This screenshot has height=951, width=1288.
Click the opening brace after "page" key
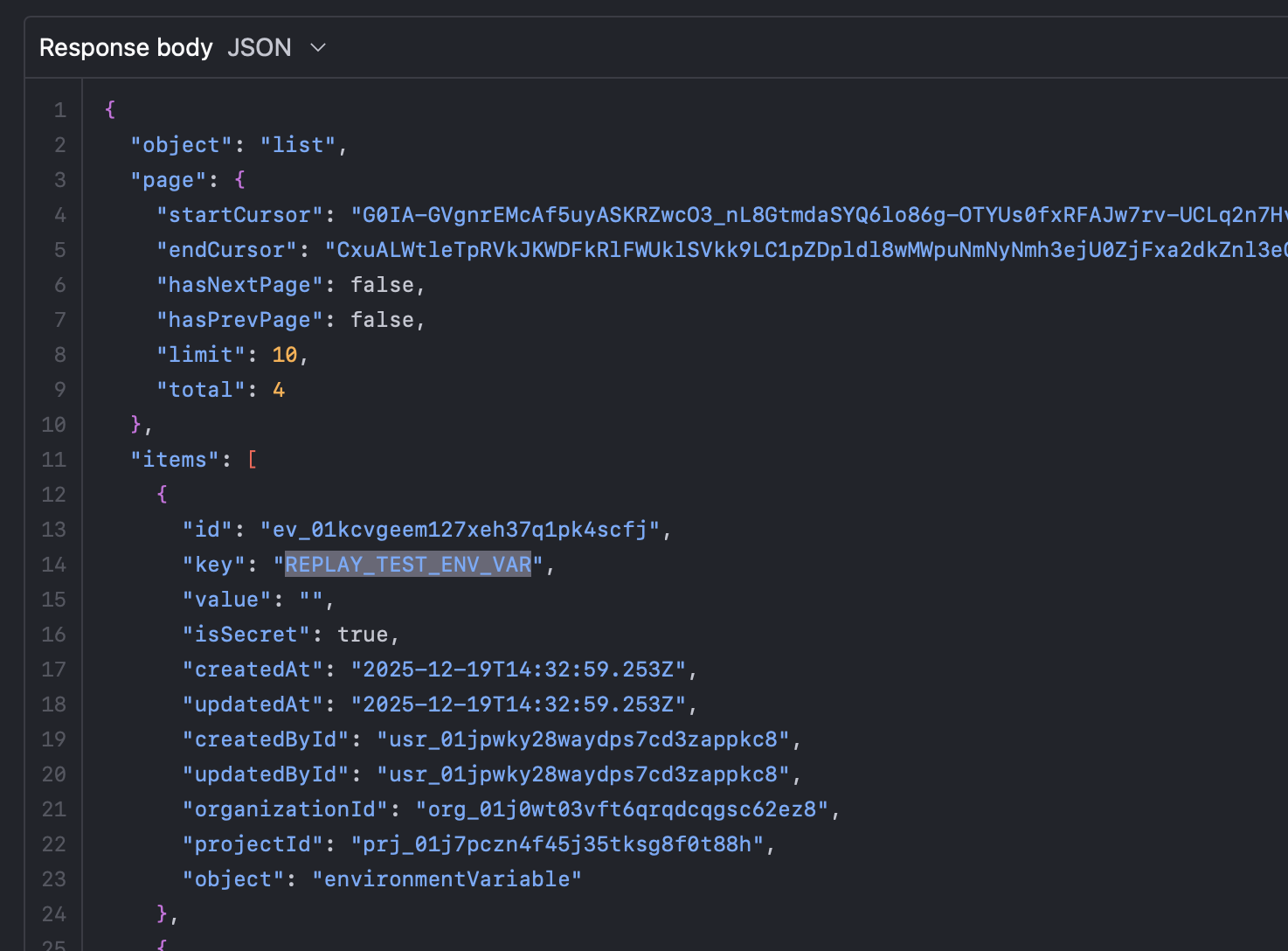click(x=240, y=180)
